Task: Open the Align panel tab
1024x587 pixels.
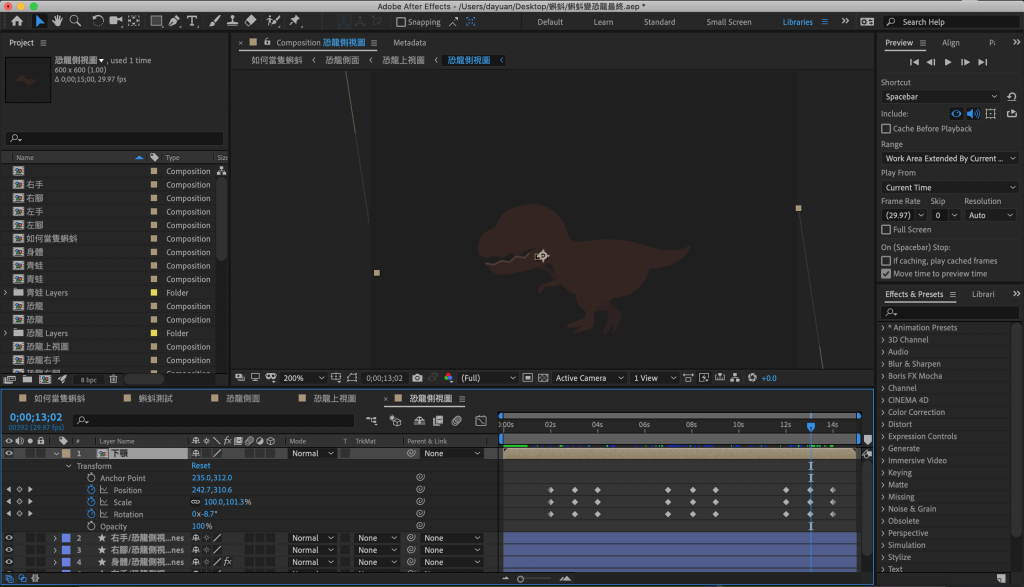Action: tap(950, 43)
